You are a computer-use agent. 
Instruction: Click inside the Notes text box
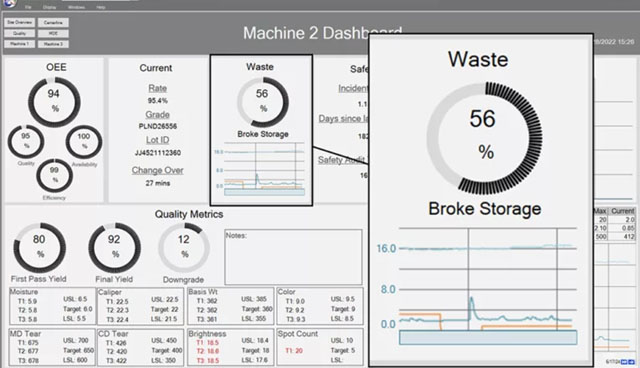(x=293, y=257)
